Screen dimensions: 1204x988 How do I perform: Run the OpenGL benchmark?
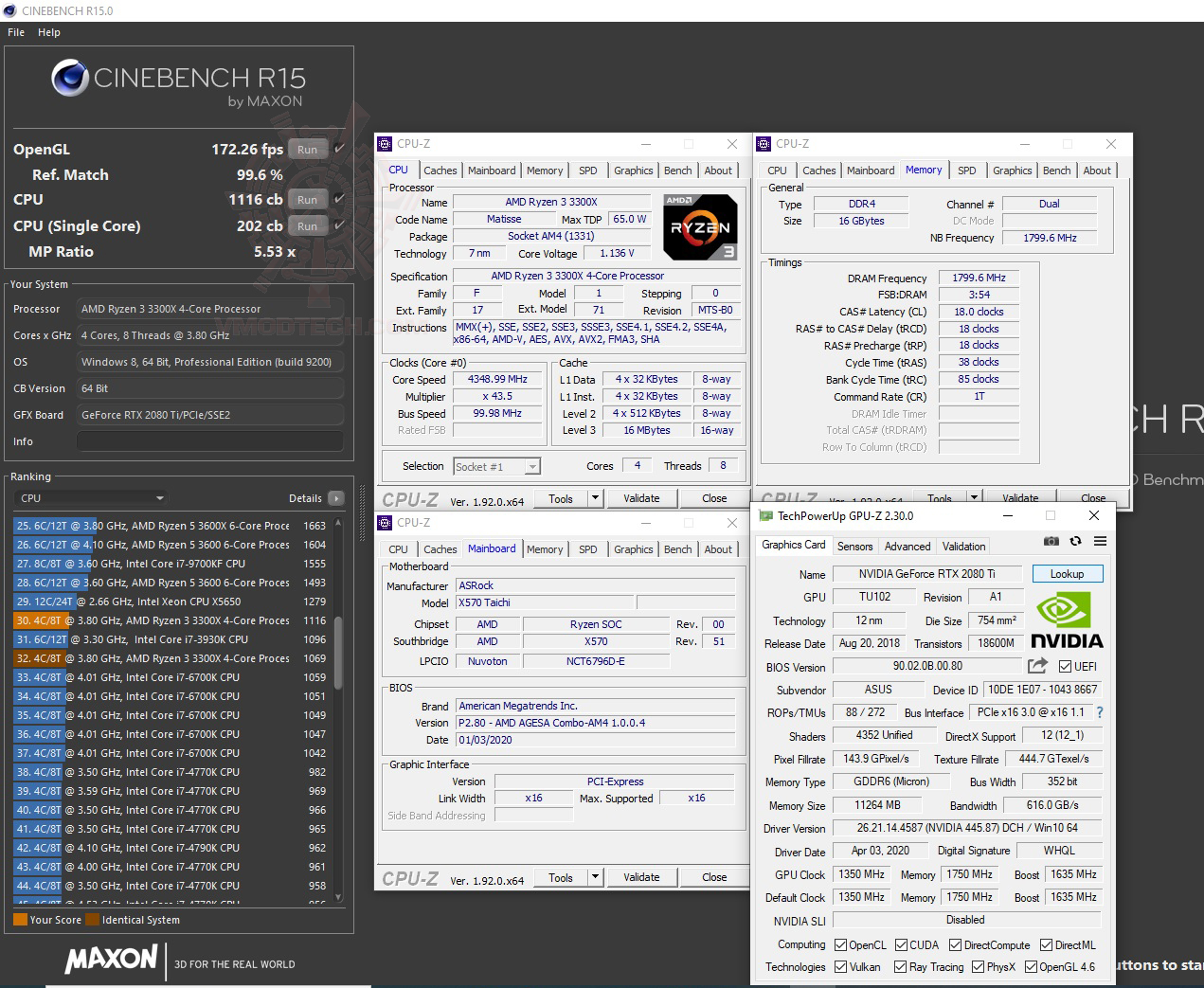point(307,150)
